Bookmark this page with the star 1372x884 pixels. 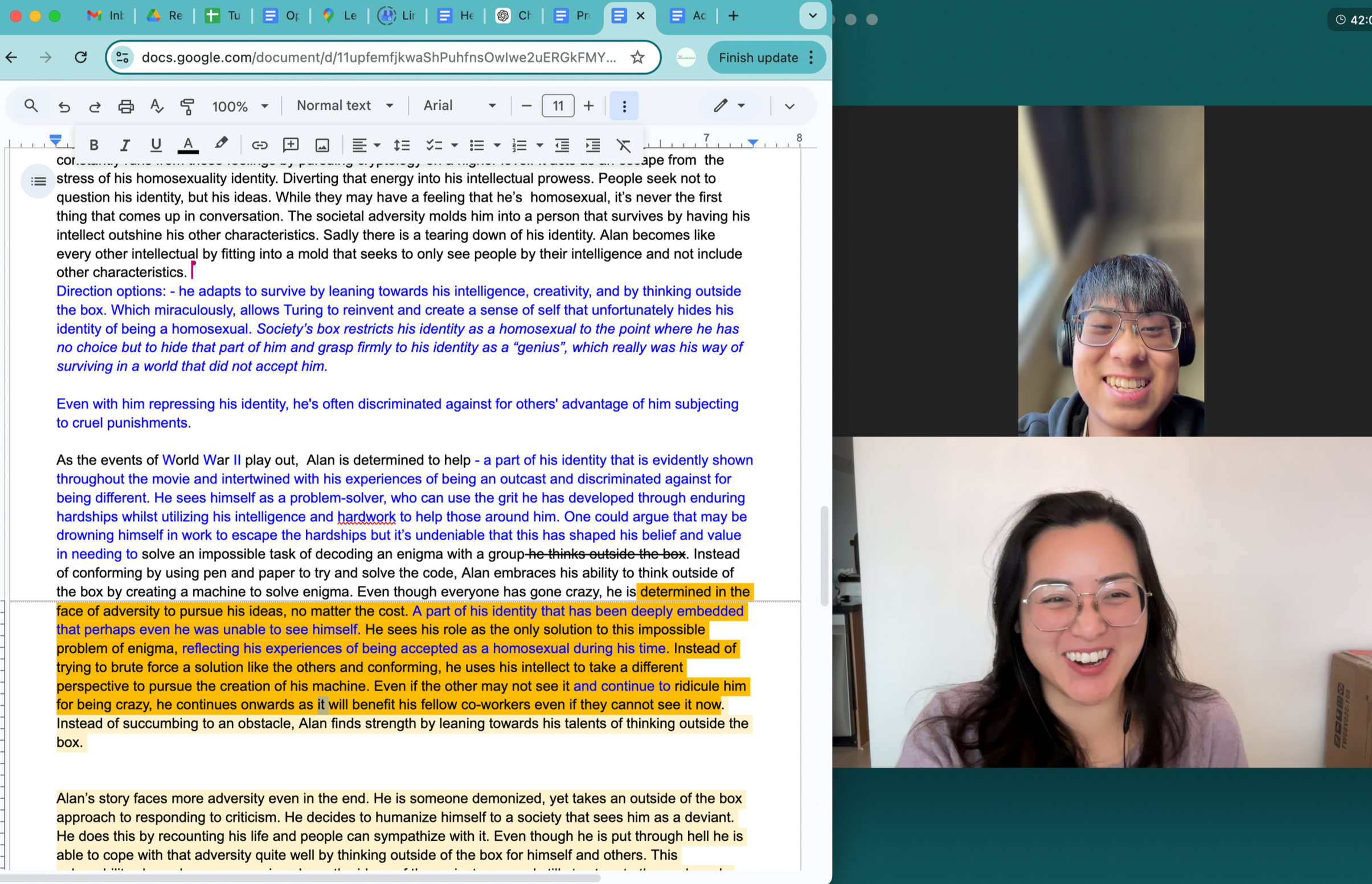(637, 57)
